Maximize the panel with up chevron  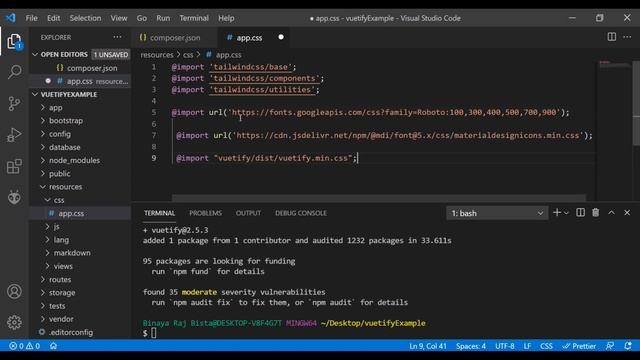coord(611,213)
